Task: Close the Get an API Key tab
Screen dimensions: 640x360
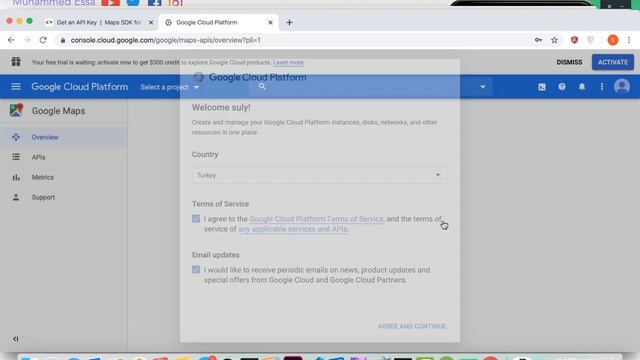Action: tap(151, 22)
